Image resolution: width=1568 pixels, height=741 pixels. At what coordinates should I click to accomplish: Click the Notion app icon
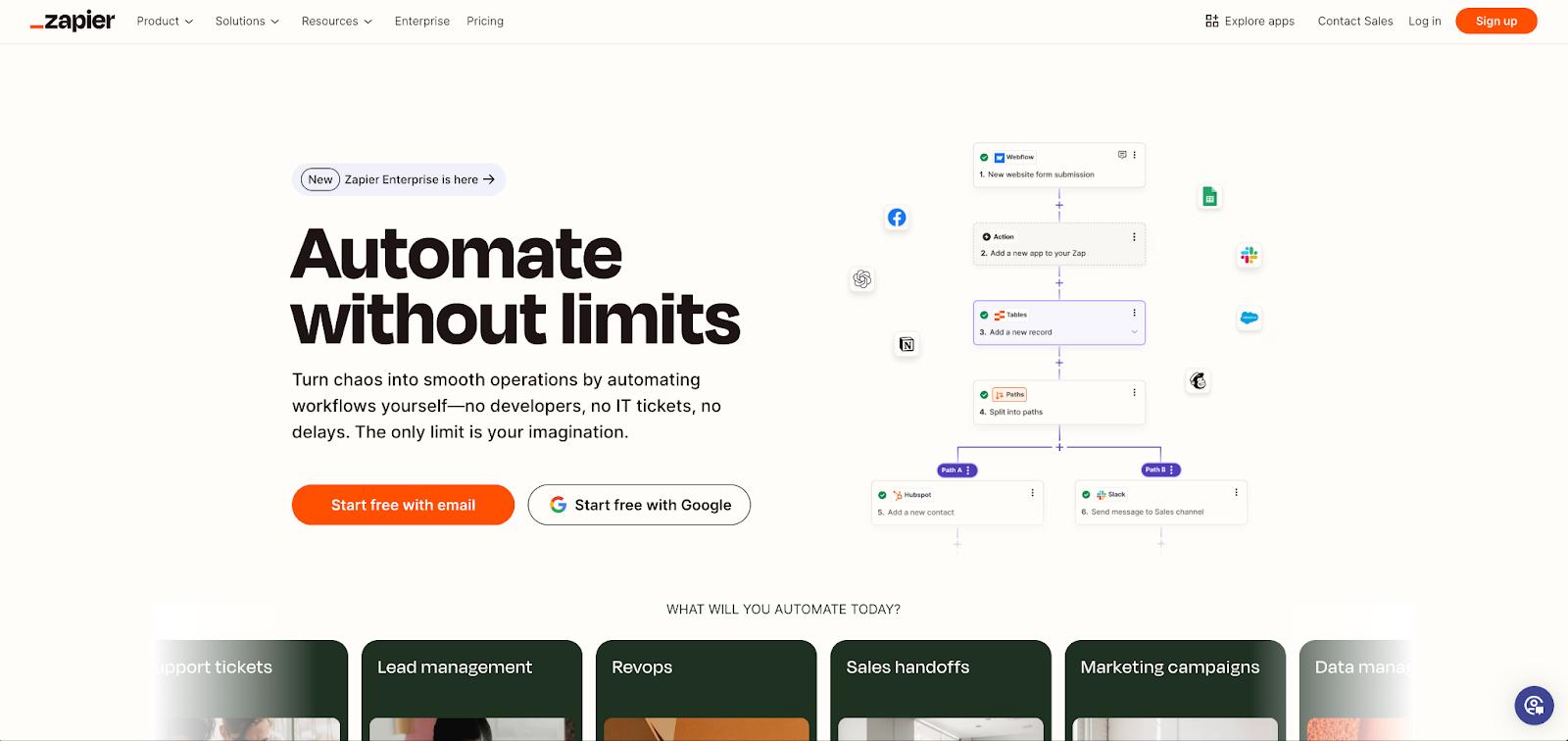[x=906, y=344]
